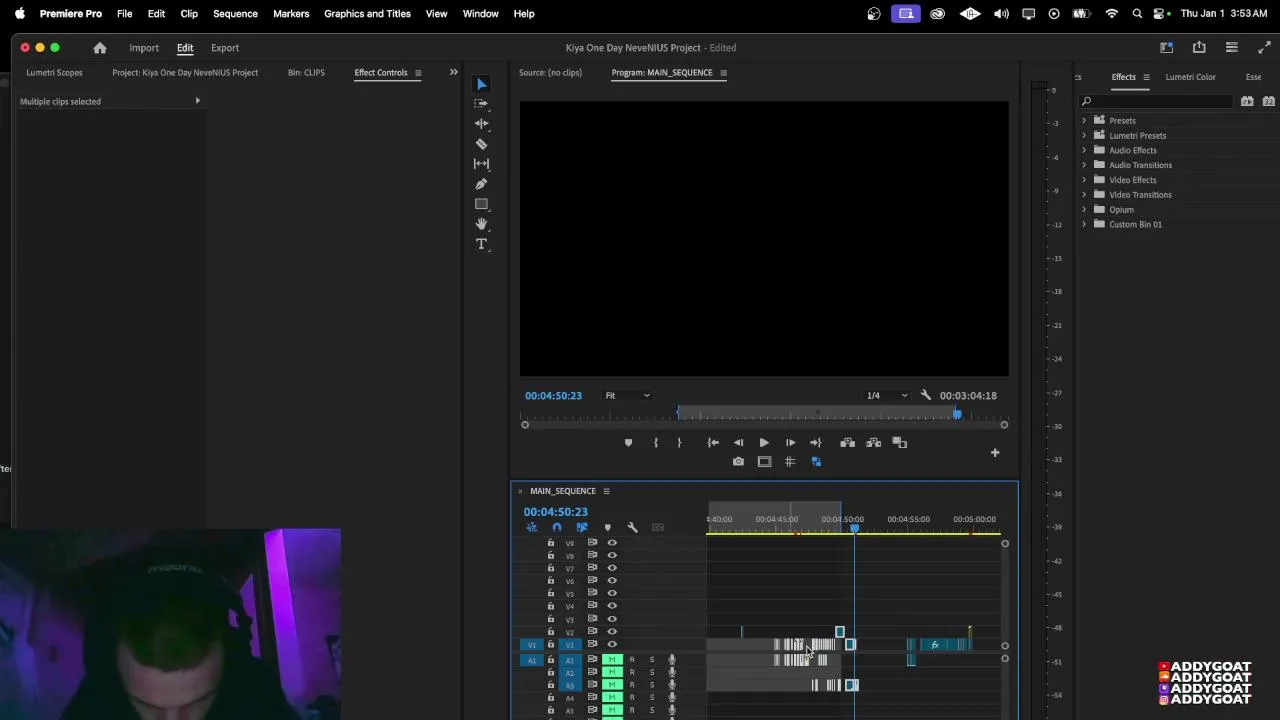Select the Track Select Forward tool
1280x720 pixels.
481,104
